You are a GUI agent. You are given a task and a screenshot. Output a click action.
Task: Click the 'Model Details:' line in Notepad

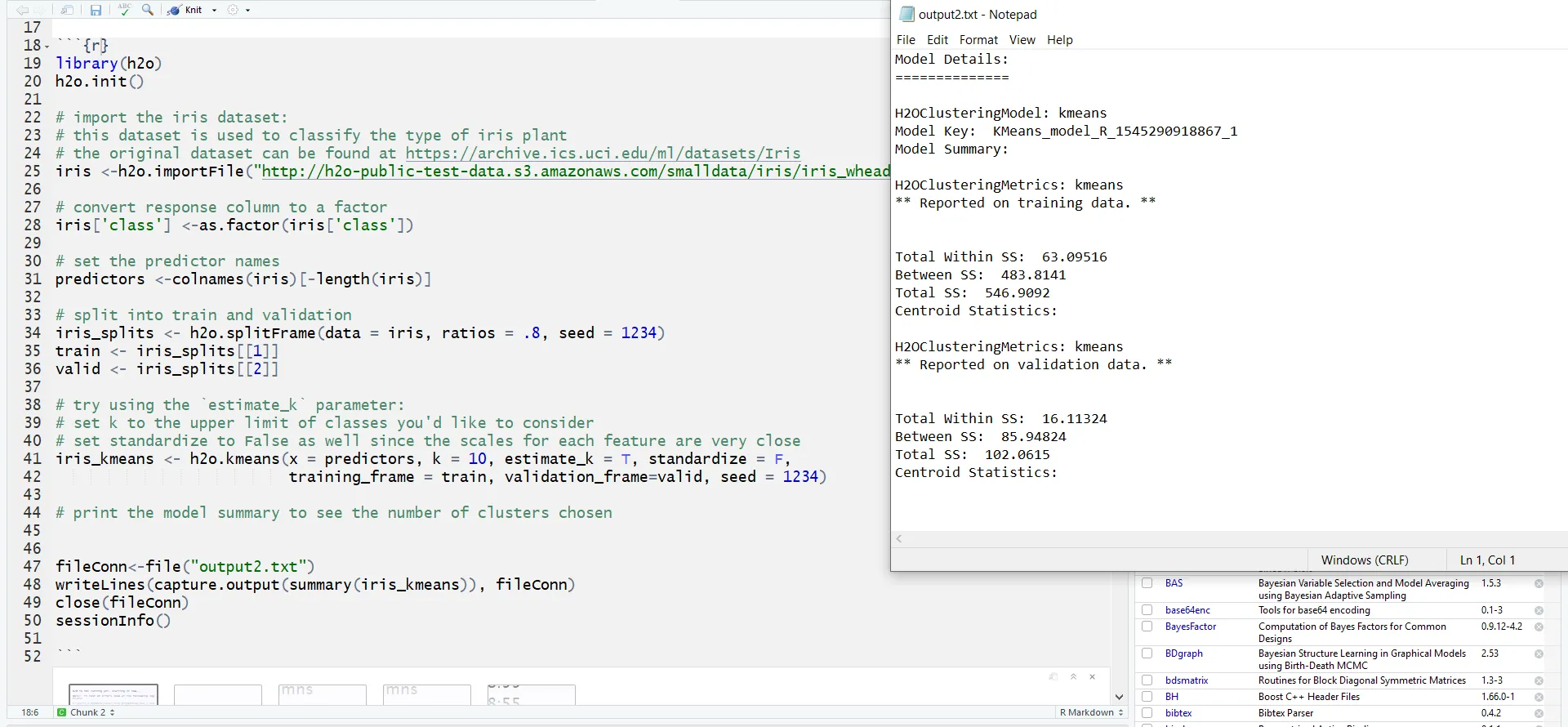click(x=951, y=60)
